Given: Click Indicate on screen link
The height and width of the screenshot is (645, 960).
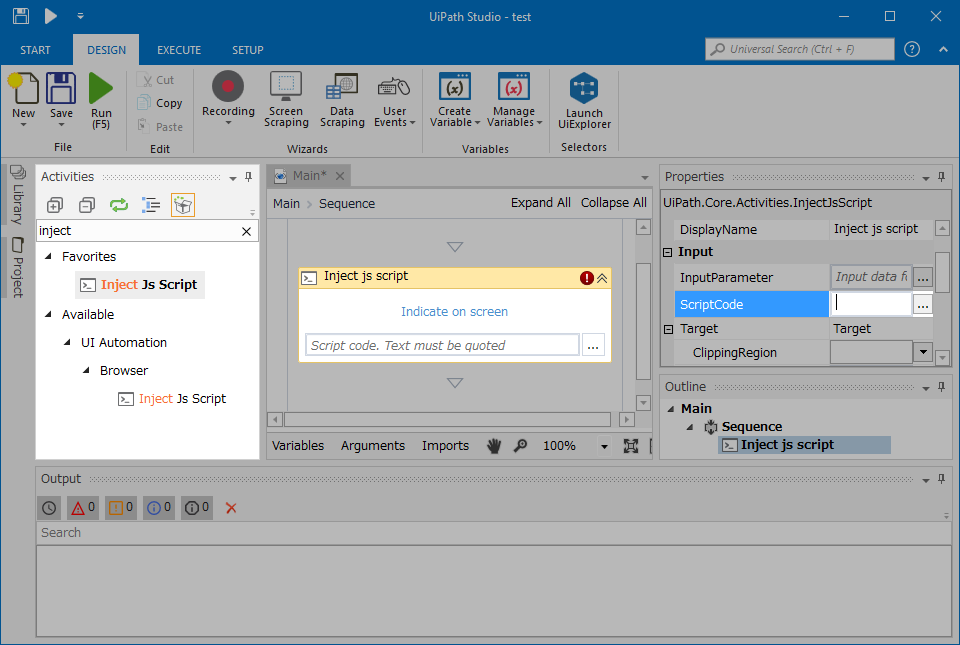Looking at the screenshot, I should (x=454, y=311).
